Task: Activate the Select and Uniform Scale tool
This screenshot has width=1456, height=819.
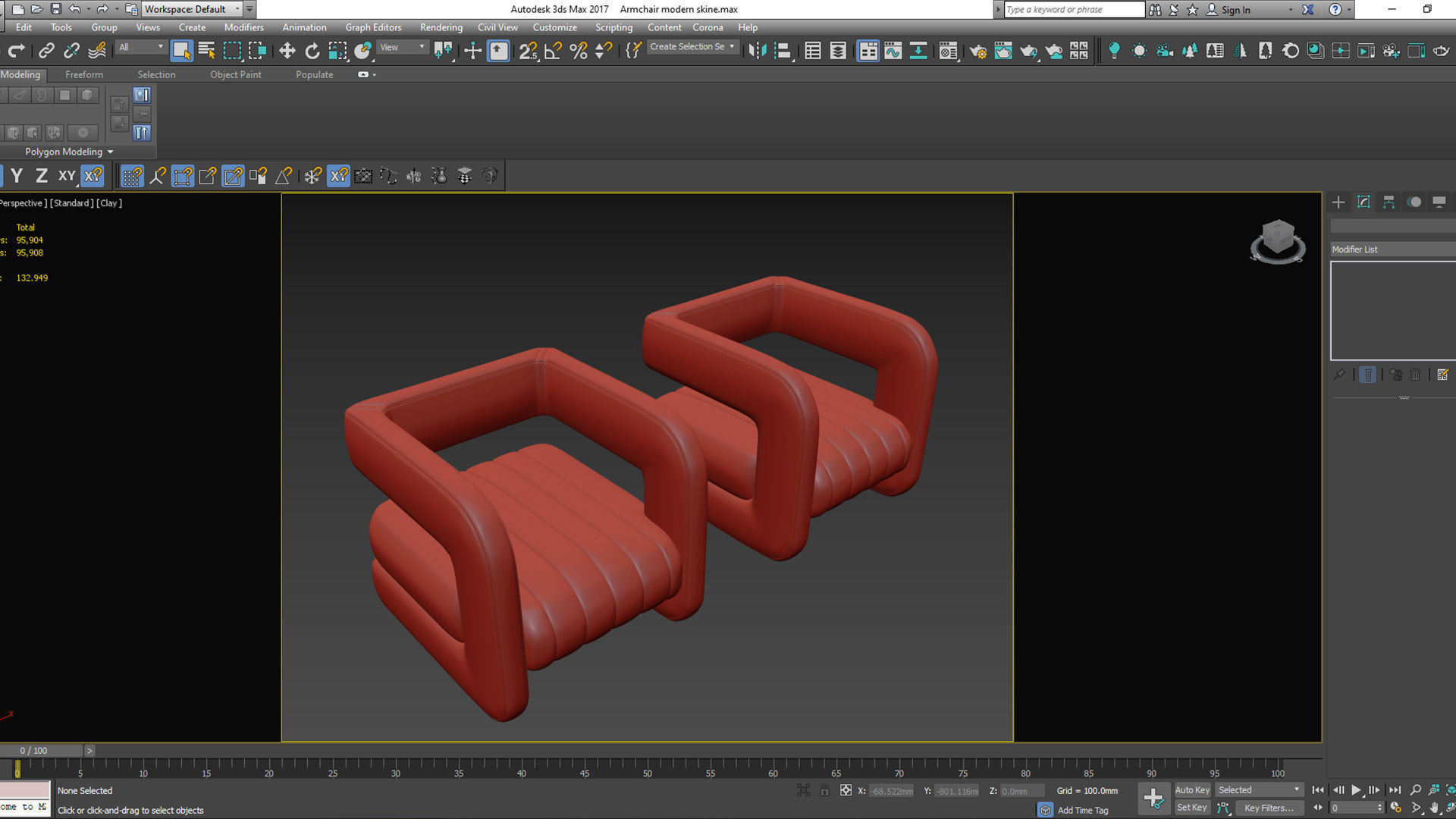Action: point(337,51)
